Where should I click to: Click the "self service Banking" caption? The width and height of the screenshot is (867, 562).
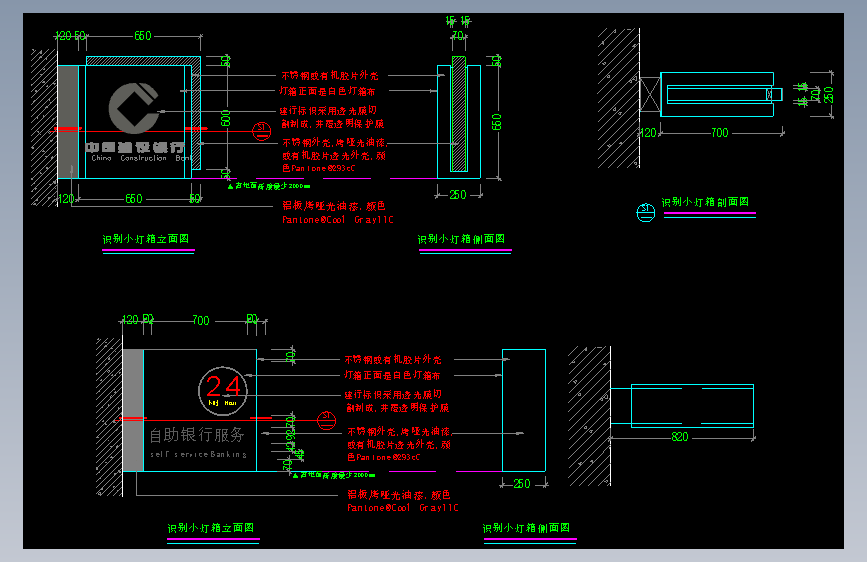199,454
